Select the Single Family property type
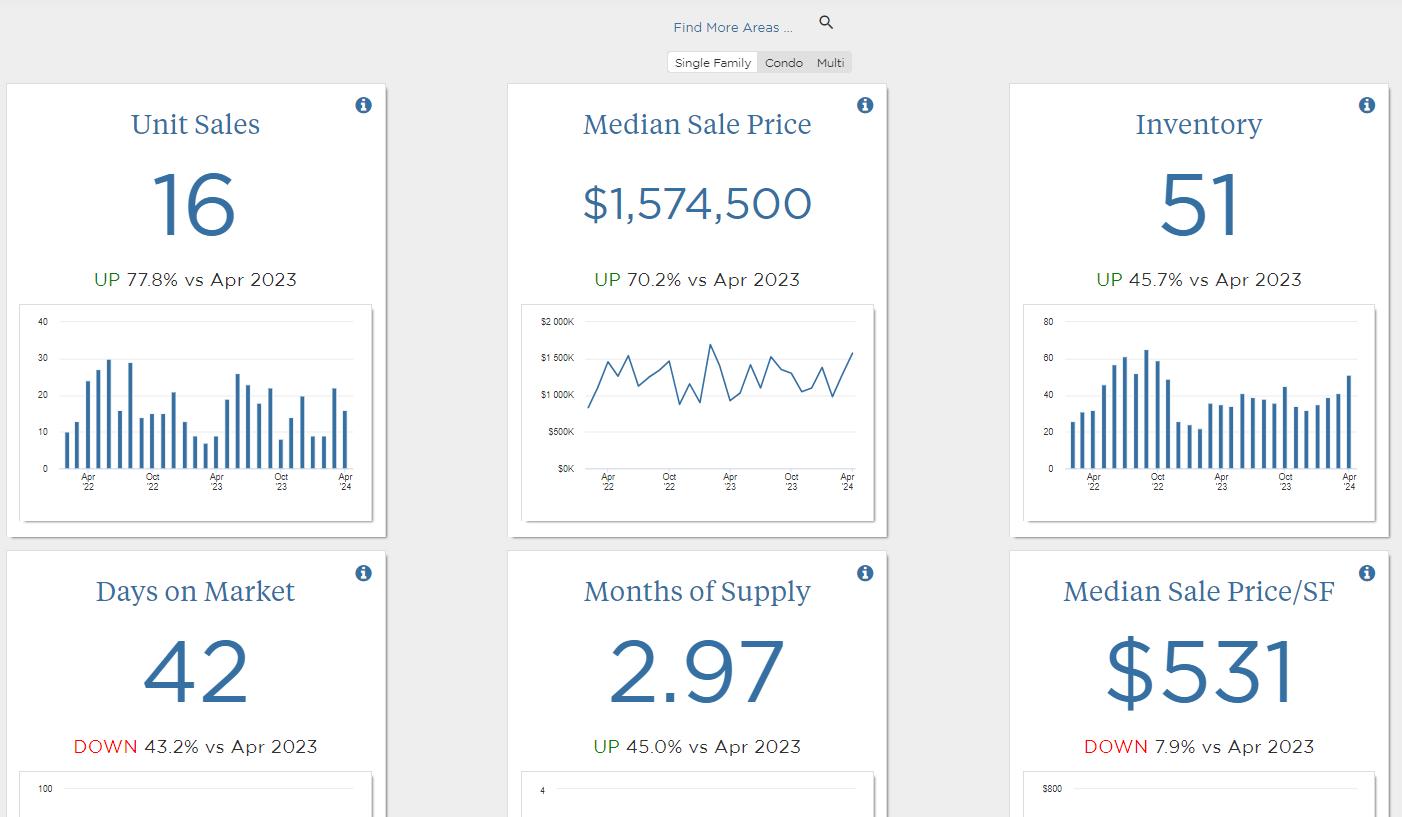Screen dimensions: 1402x817 713,63
